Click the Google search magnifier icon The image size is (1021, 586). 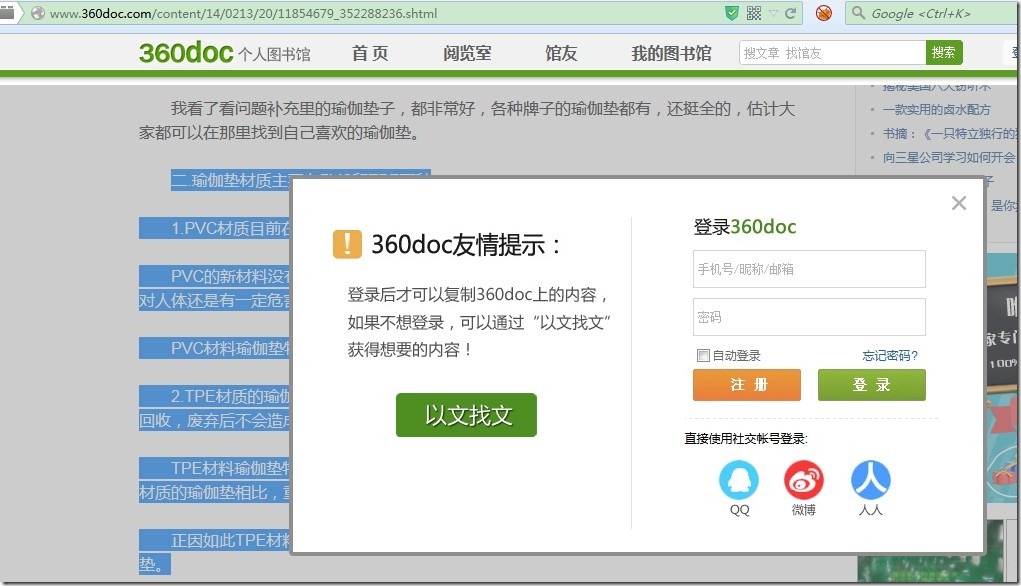(858, 13)
